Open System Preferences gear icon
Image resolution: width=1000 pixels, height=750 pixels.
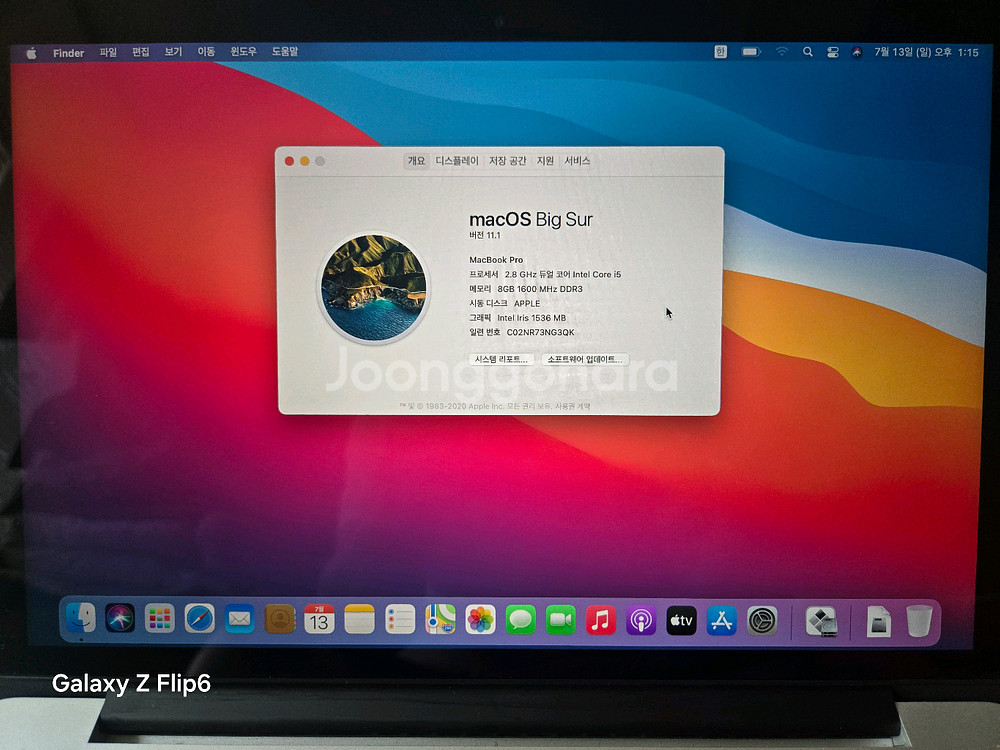coord(762,621)
